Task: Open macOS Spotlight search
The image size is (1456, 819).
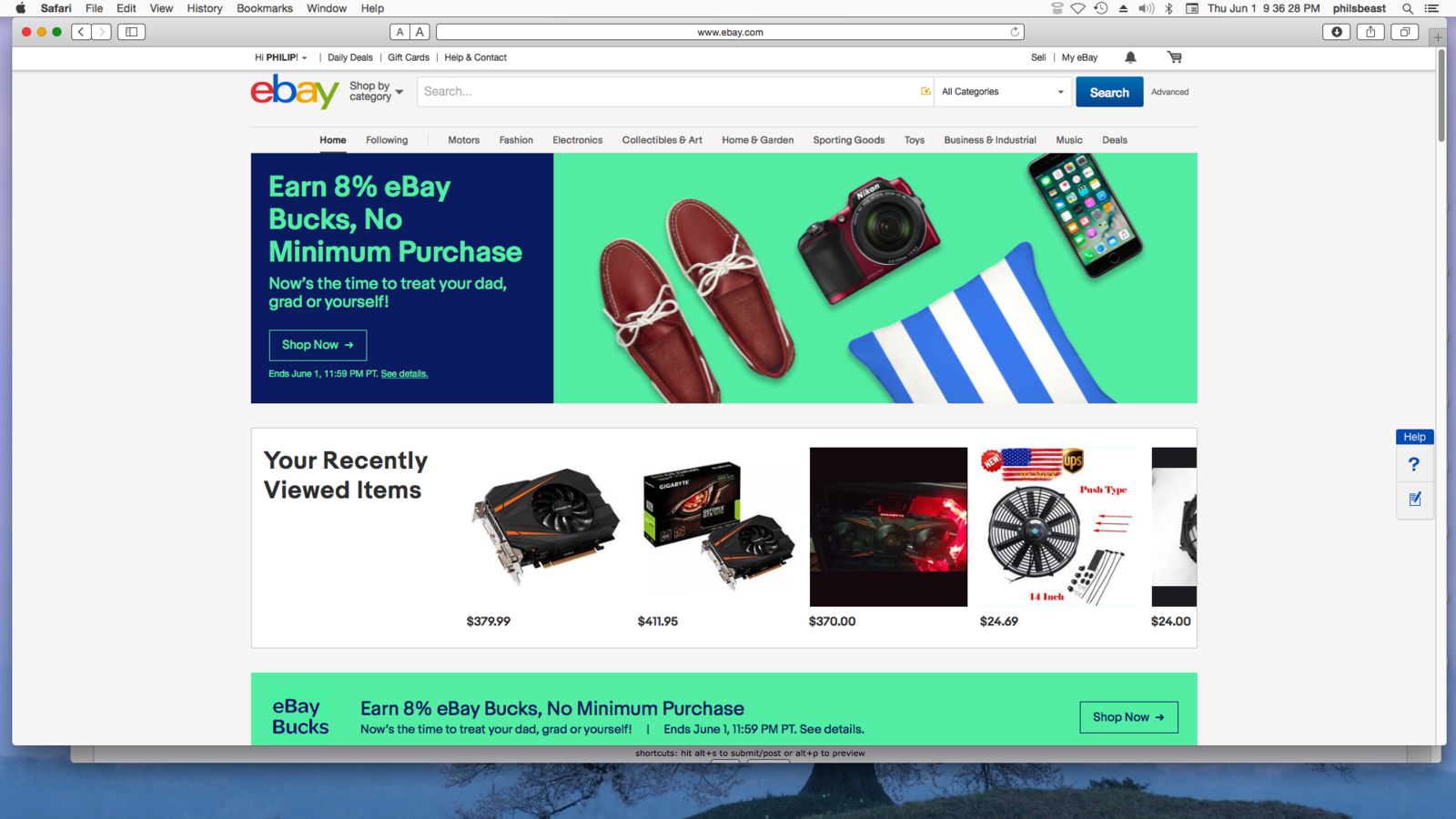Action: coord(1407,8)
